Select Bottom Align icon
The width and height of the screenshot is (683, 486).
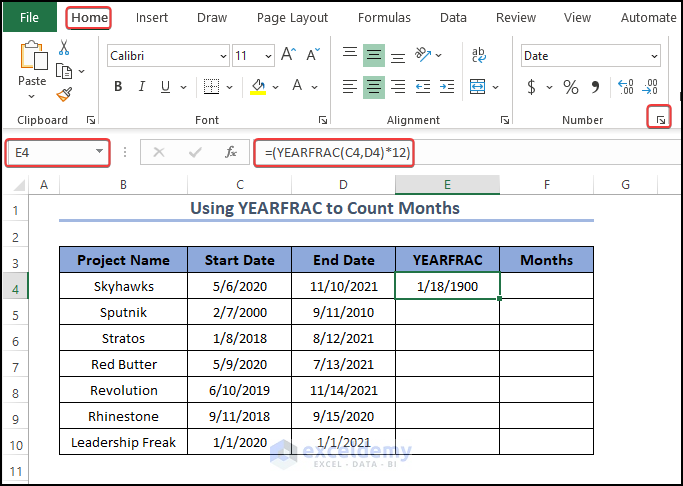click(398, 57)
